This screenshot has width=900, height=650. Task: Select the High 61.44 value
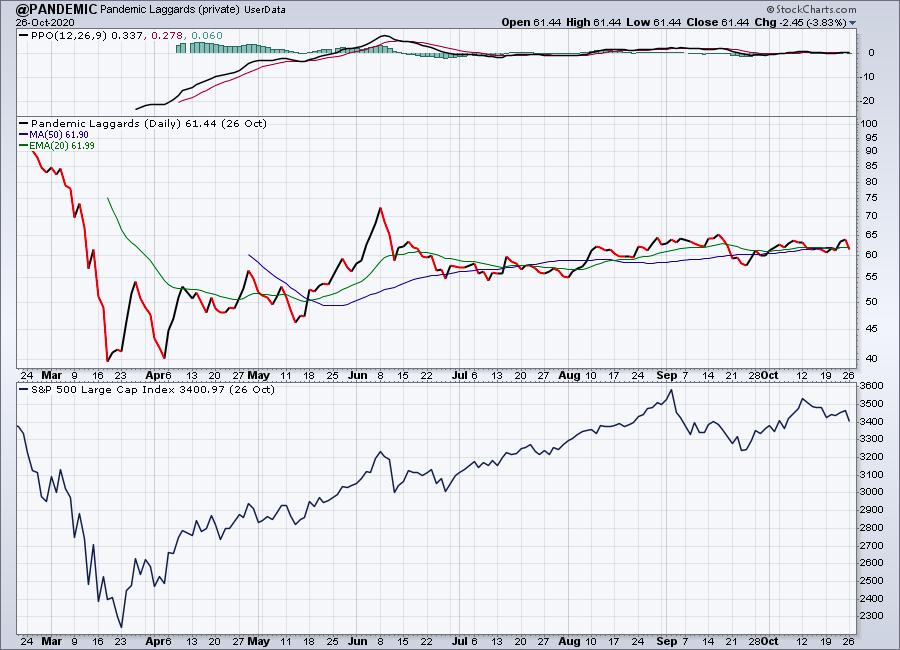pos(593,22)
